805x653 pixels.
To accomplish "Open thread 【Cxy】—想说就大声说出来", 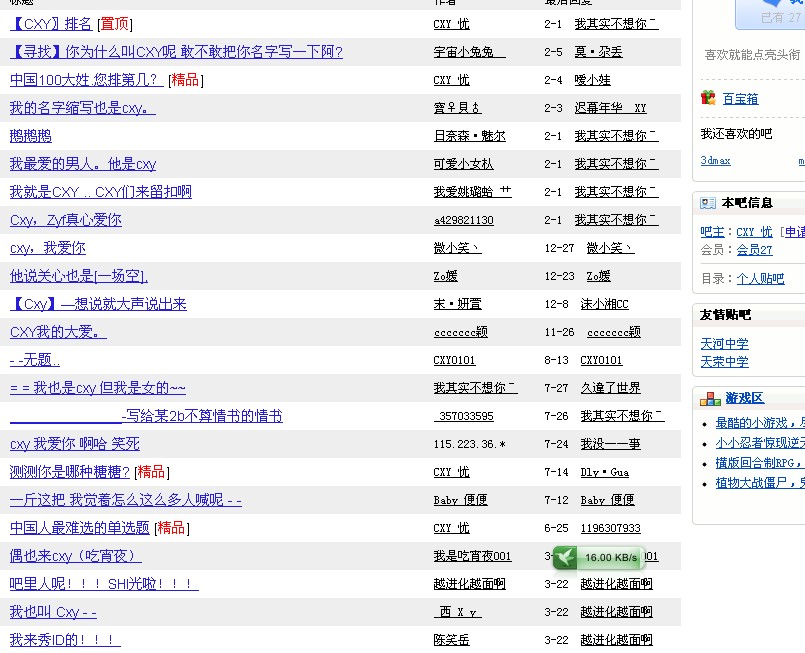I will click(98, 304).
